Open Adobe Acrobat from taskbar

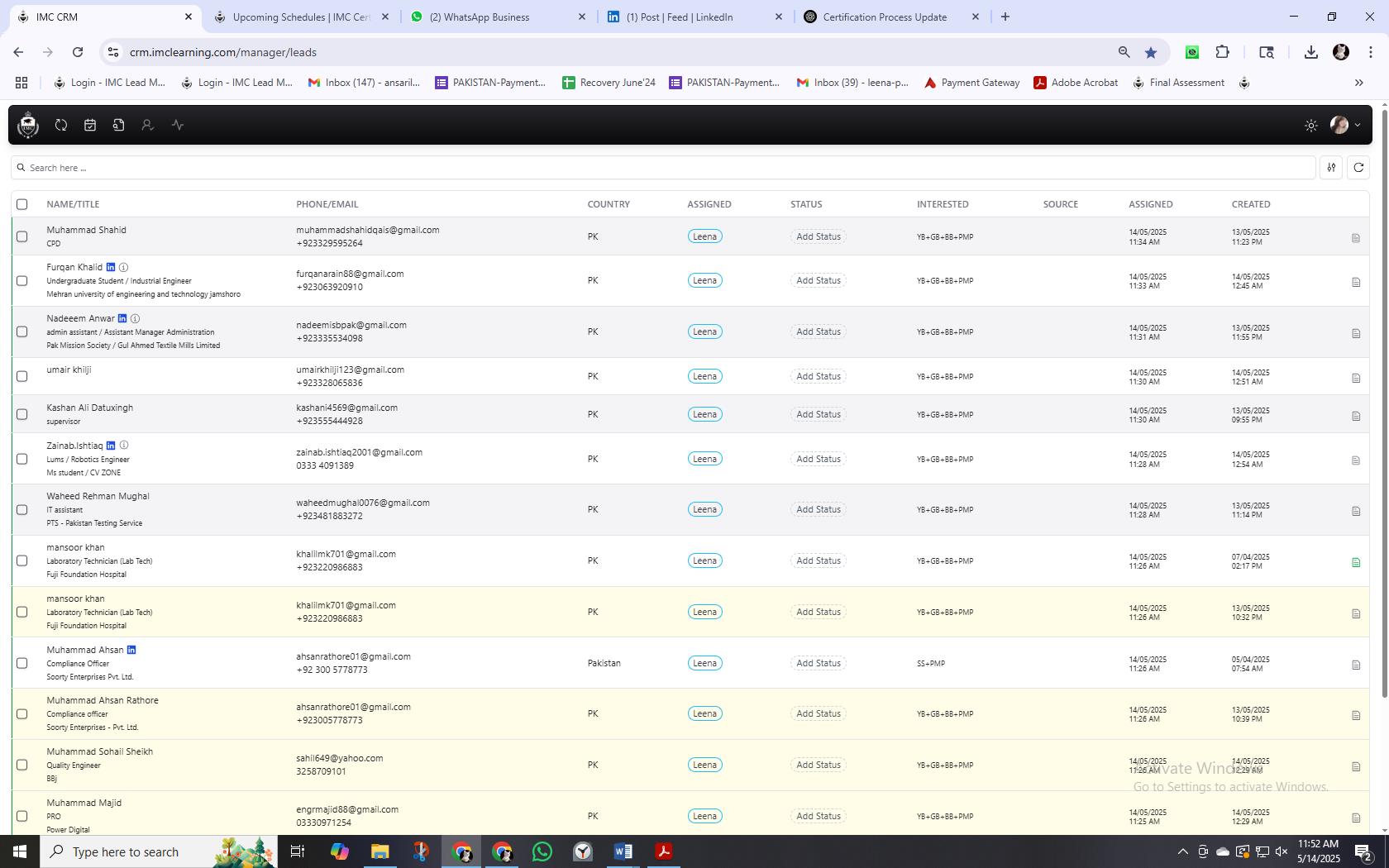[x=664, y=851]
